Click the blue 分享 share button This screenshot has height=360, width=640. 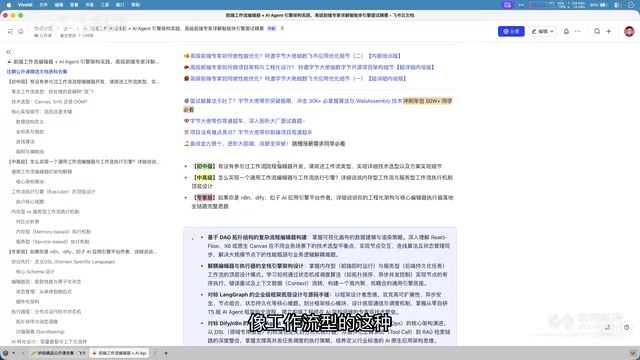pyautogui.click(x=511, y=31)
